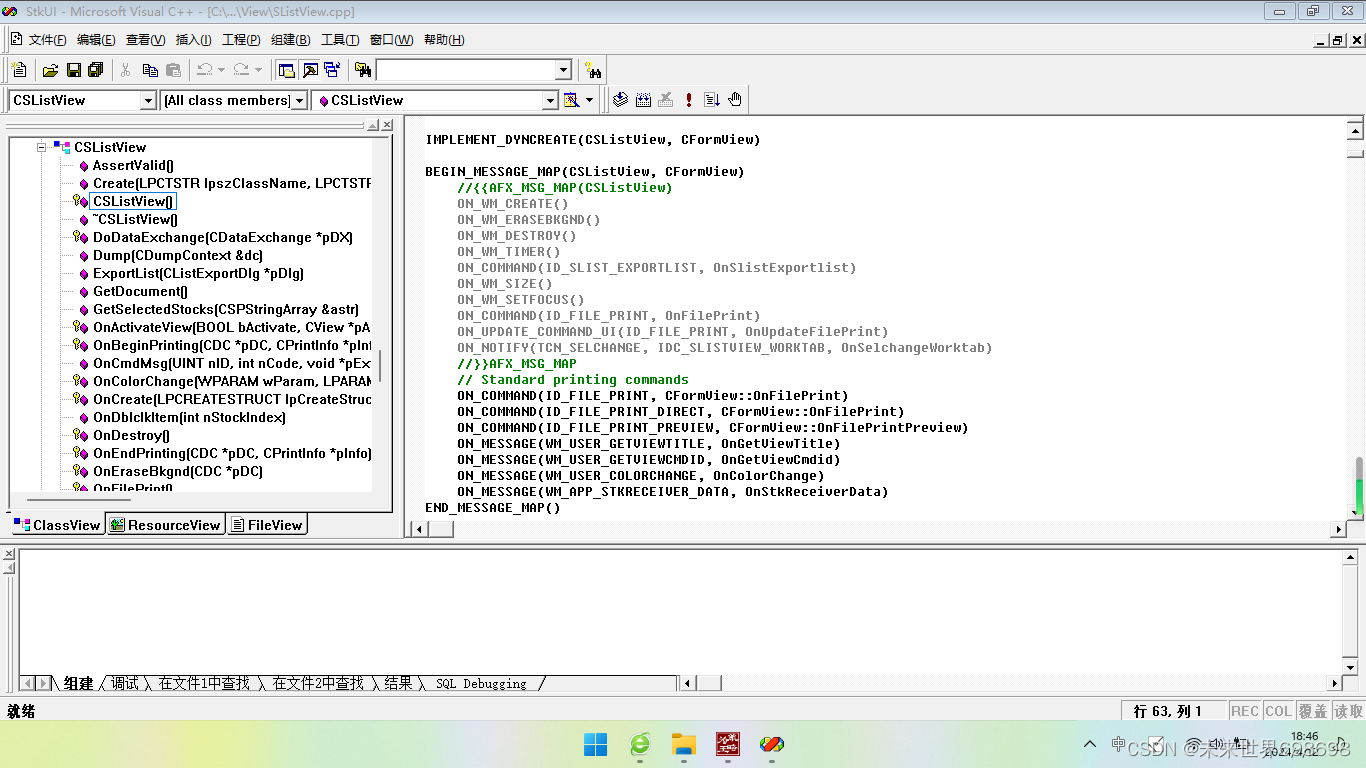This screenshot has width=1366, height=768.
Task: Open the 组建(B) menu
Action: click(290, 40)
